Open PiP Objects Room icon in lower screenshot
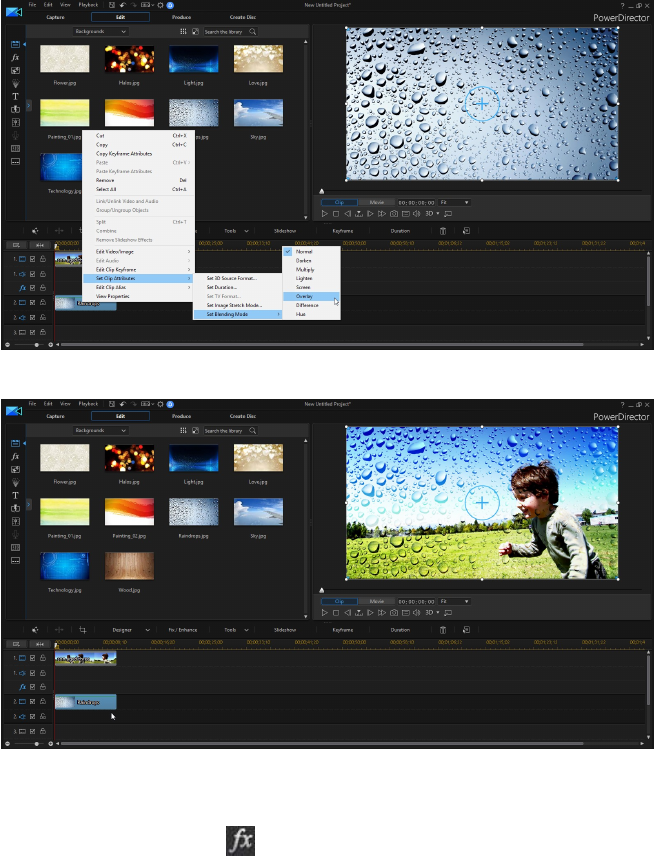The height and width of the screenshot is (856, 654). pos(15,469)
